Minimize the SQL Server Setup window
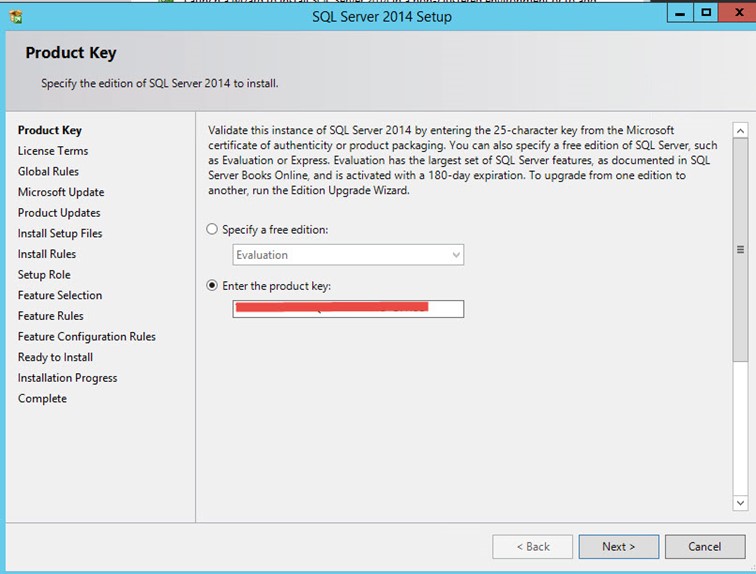 tap(677, 13)
